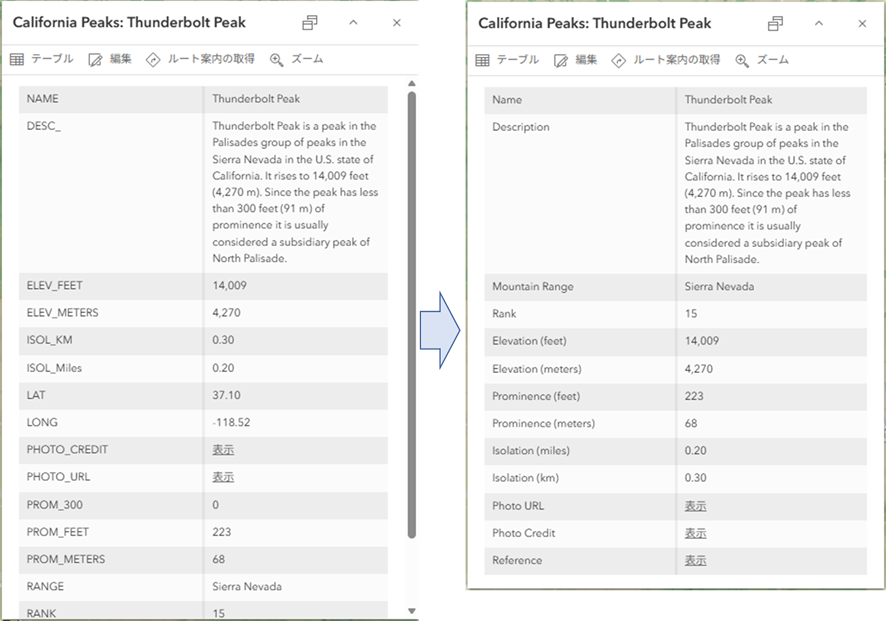Open the 表示 link next to Reference
This screenshot has height=621, width=886.
point(695,560)
